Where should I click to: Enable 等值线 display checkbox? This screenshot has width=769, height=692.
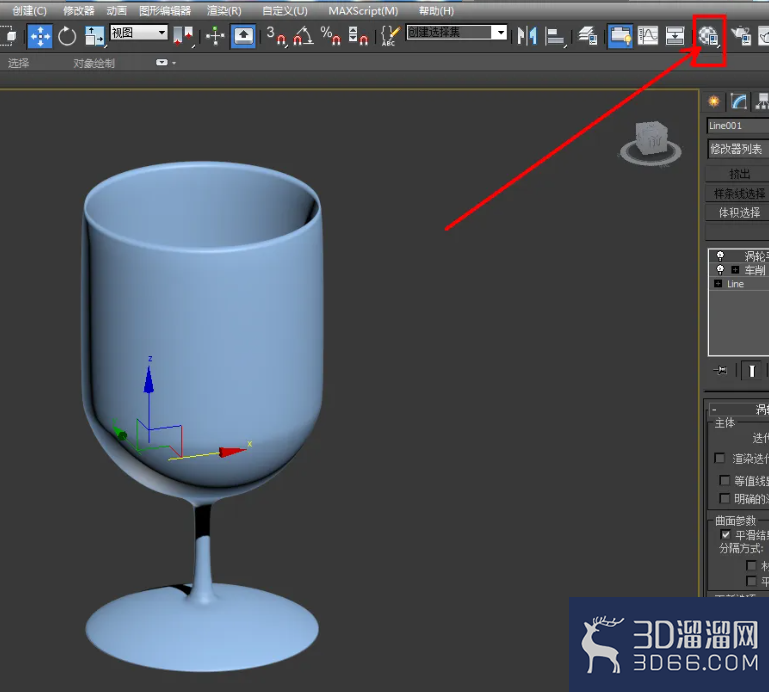(724, 480)
